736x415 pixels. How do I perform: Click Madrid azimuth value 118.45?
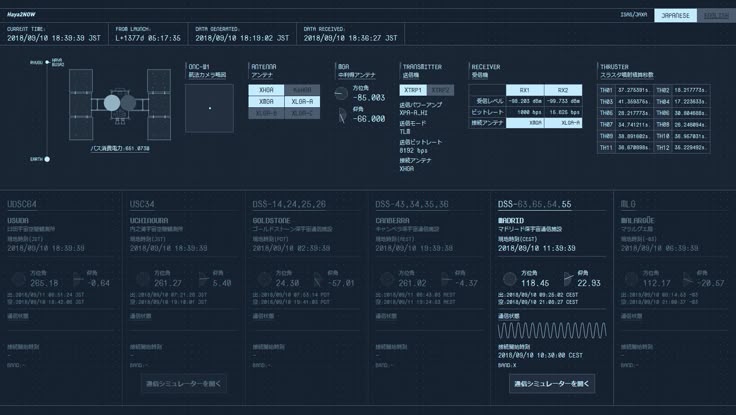click(x=535, y=283)
